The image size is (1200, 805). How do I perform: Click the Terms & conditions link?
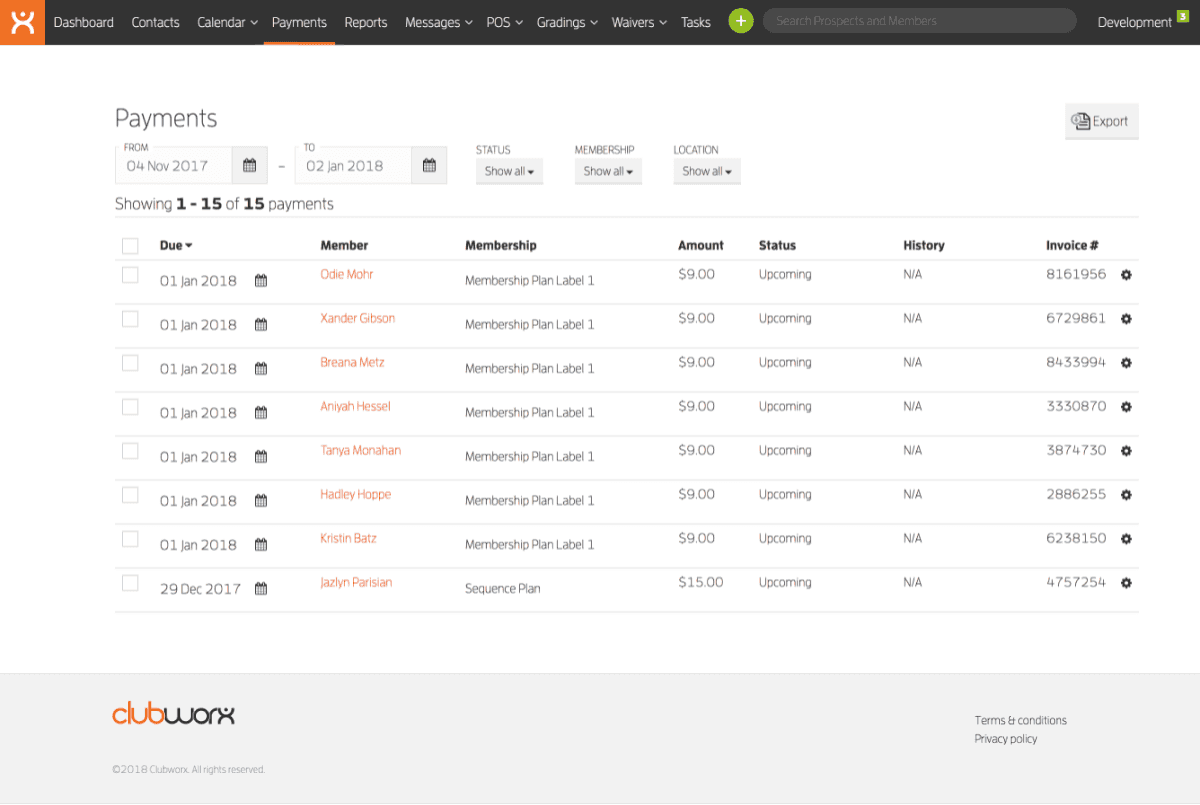(1020, 720)
